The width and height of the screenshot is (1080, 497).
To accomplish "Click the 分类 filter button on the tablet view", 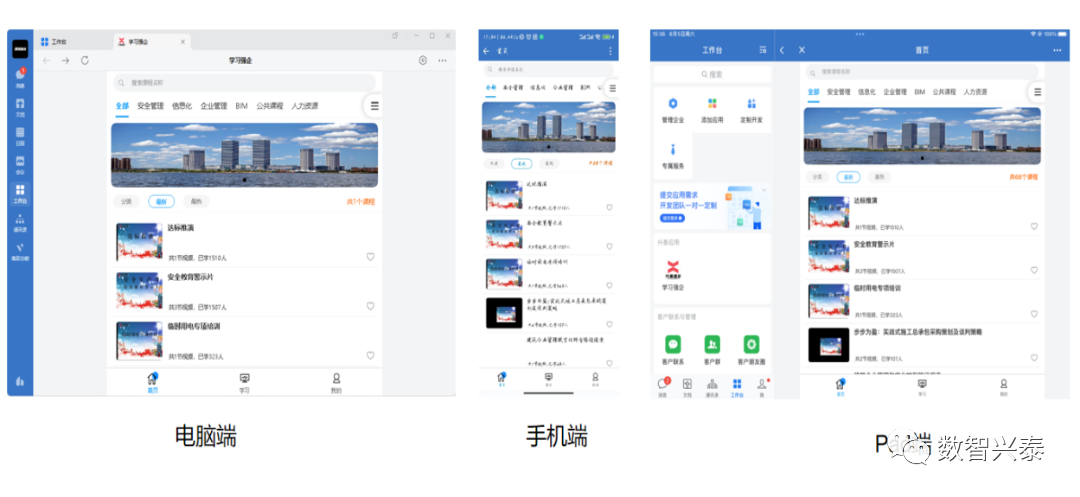I will click(817, 177).
